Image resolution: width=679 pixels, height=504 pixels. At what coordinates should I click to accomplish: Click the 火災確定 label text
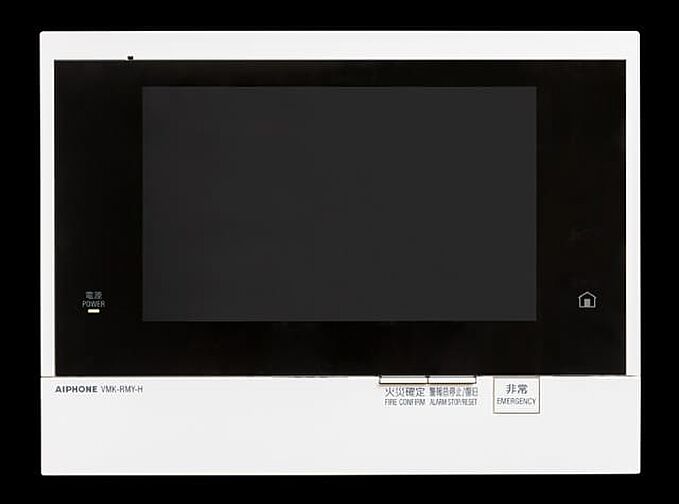[404, 391]
